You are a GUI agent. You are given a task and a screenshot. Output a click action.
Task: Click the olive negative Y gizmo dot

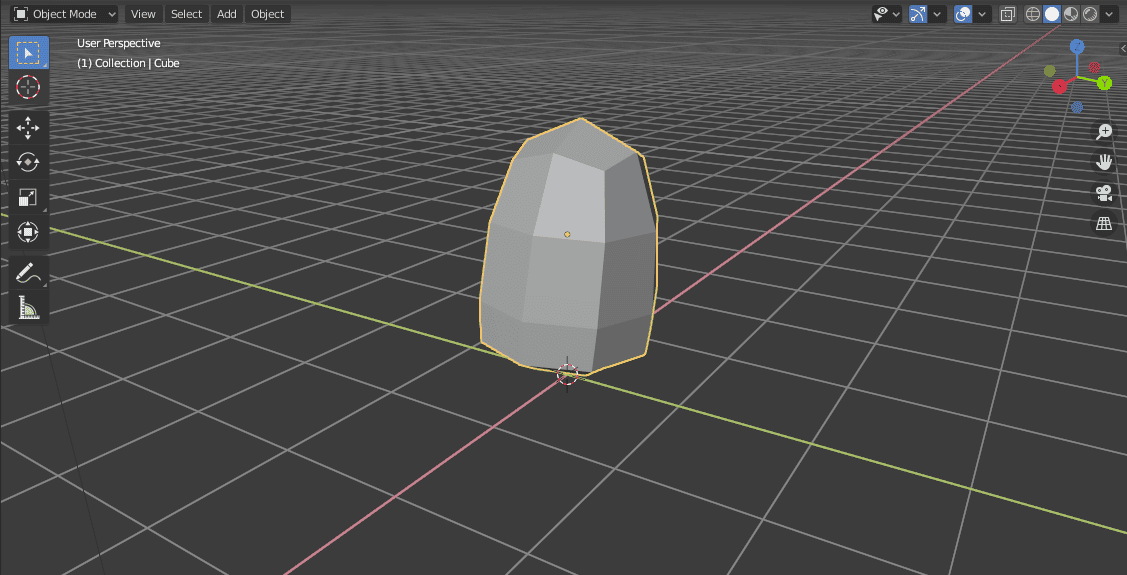point(1049,70)
